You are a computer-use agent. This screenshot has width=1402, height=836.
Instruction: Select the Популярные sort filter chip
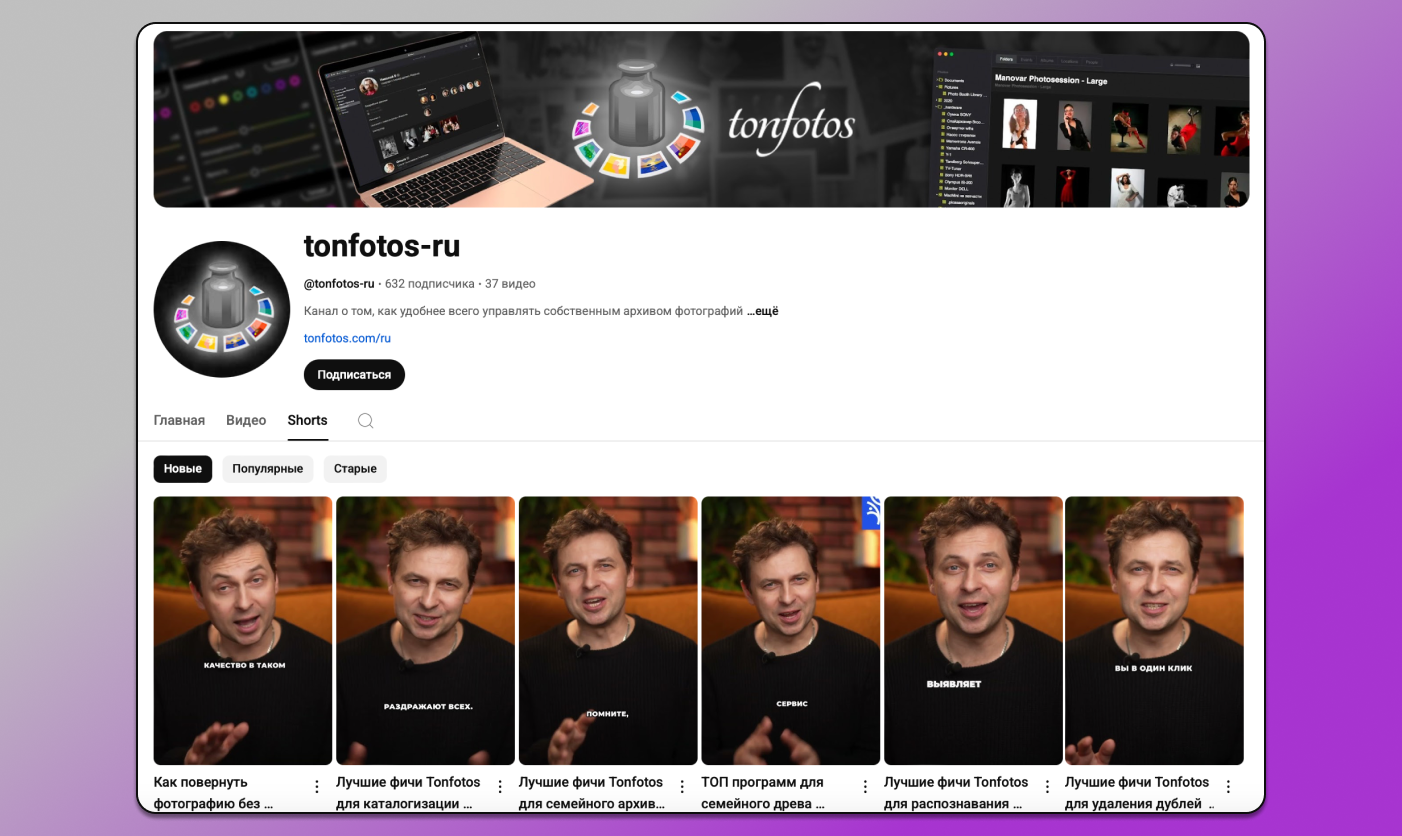[268, 469]
